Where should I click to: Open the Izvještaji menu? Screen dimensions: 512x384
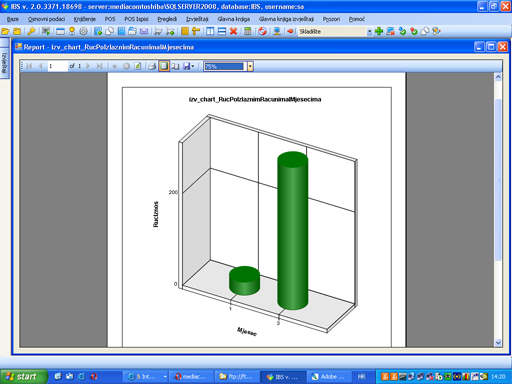[197, 19]
